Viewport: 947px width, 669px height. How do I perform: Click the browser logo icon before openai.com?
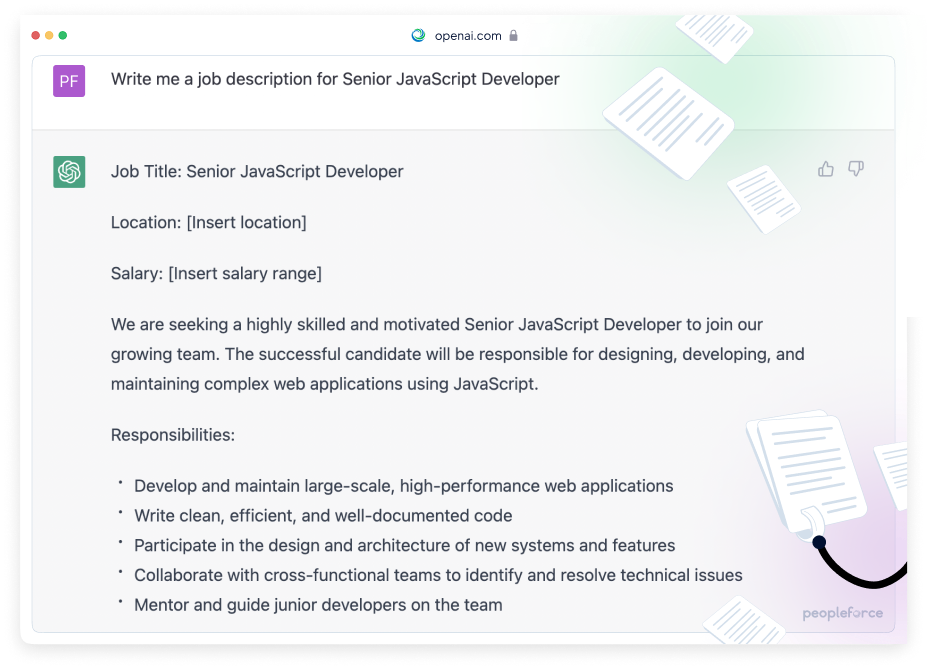pos(418,36)
